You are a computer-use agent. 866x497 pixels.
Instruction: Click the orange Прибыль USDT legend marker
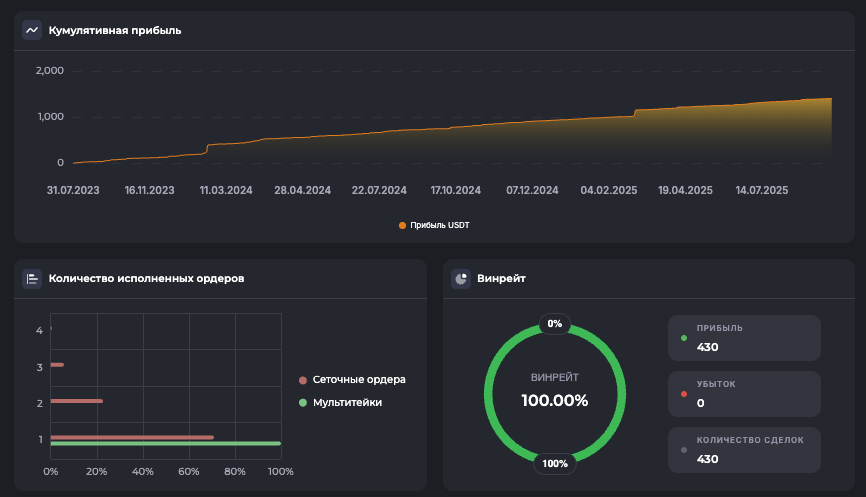(403, 226)
